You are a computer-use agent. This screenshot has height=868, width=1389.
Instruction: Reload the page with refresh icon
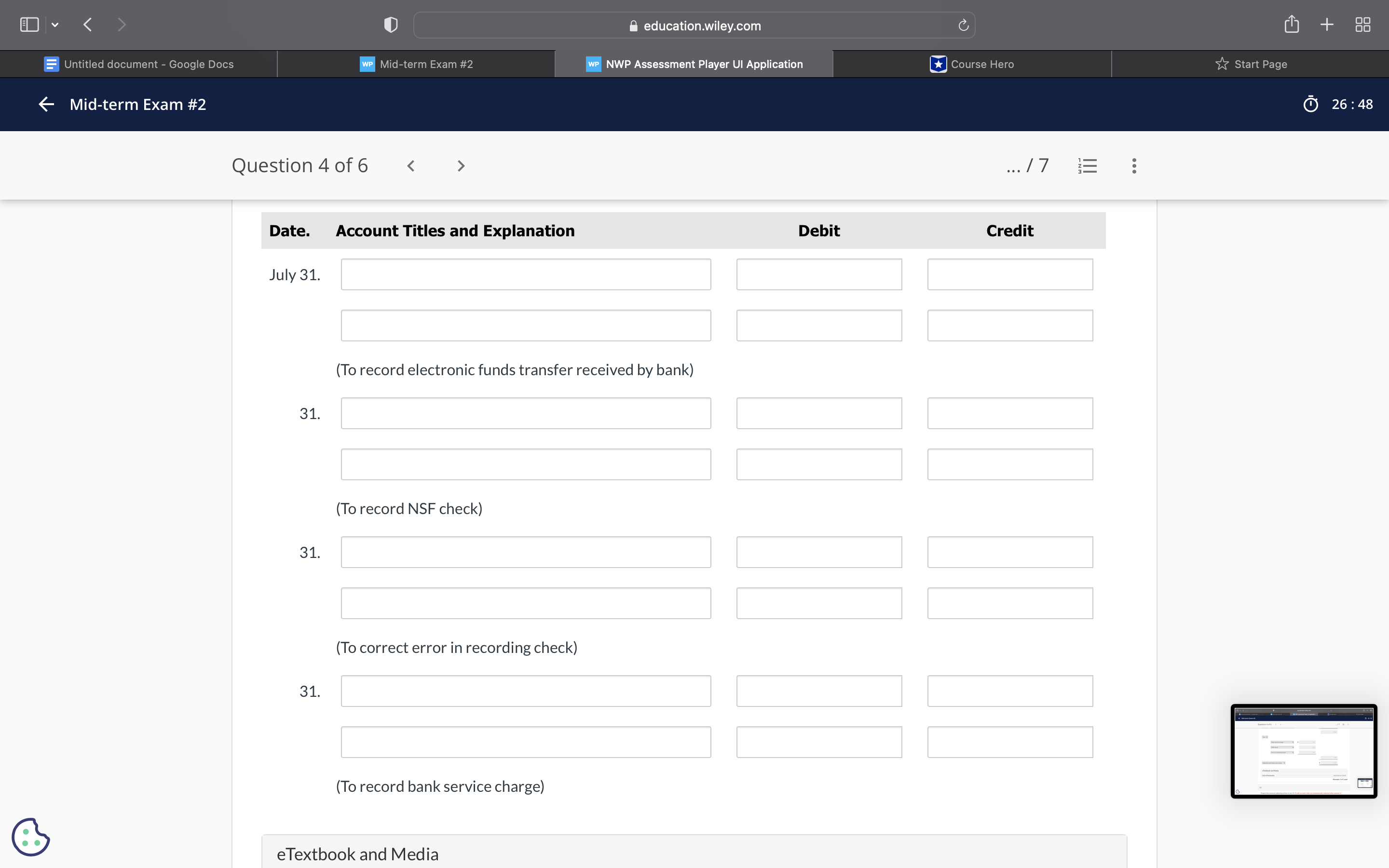(963, 25)
